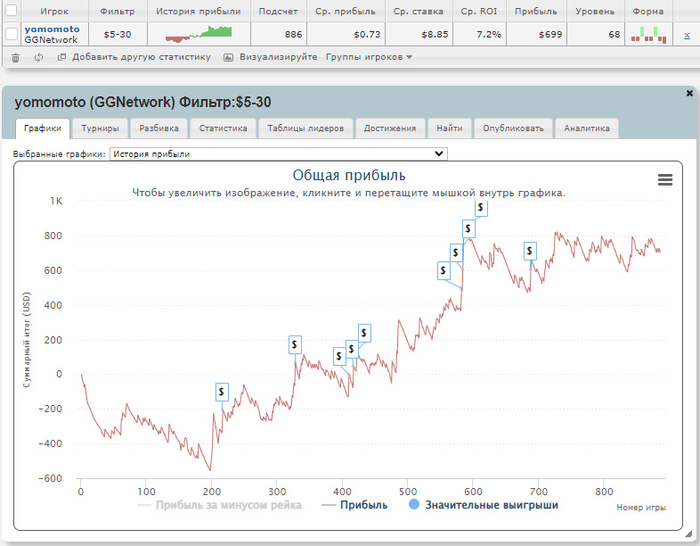The width and height of the screenshot is (700, 546).
Task: Open the Таблицы лидеров tab
Action: pyautogui.click(x=305, y=129)
